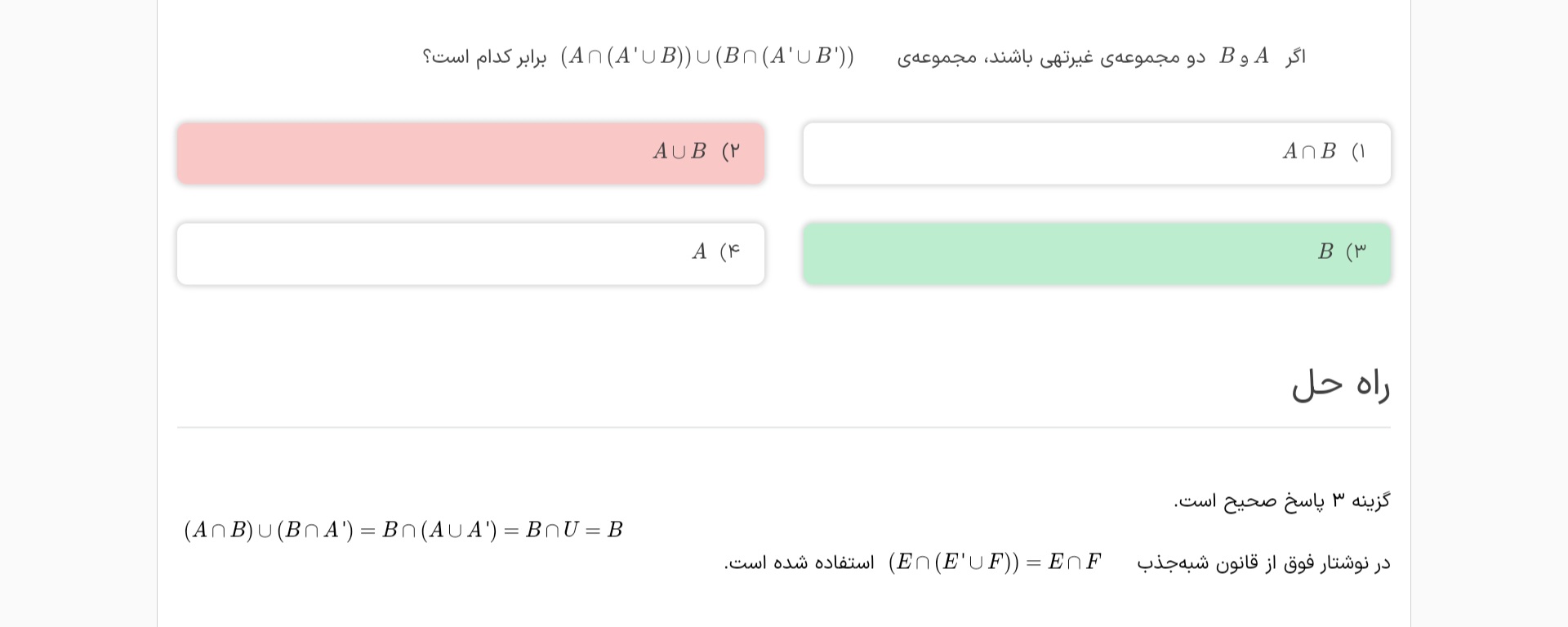Click the 'راه حل' heading
Viewport: 1568px width, 627px height.
pyautogui.click(x=1340, y=385)
